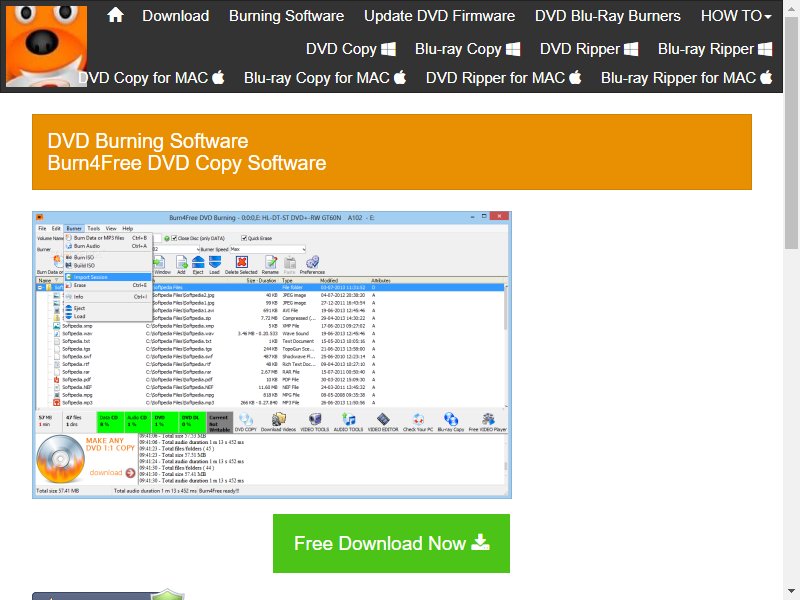Open the Burning Software page

tap(286, 16)
